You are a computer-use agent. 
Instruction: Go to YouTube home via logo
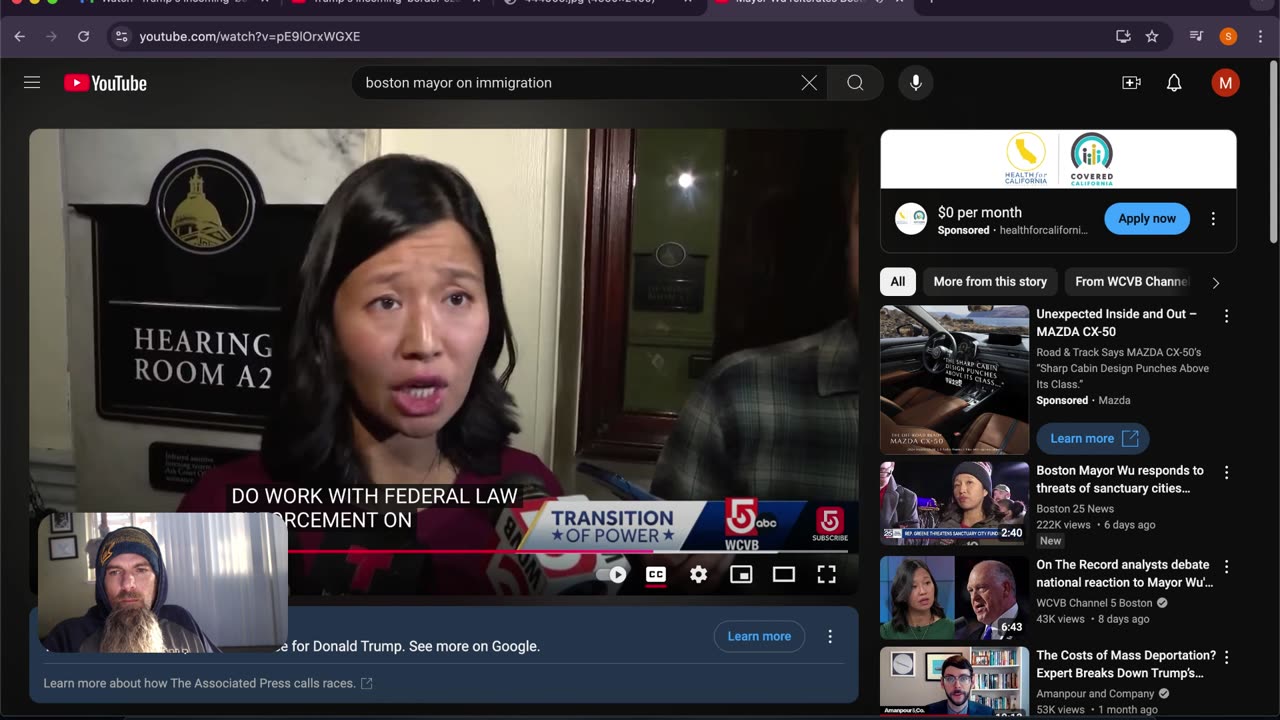coord(105,83)
